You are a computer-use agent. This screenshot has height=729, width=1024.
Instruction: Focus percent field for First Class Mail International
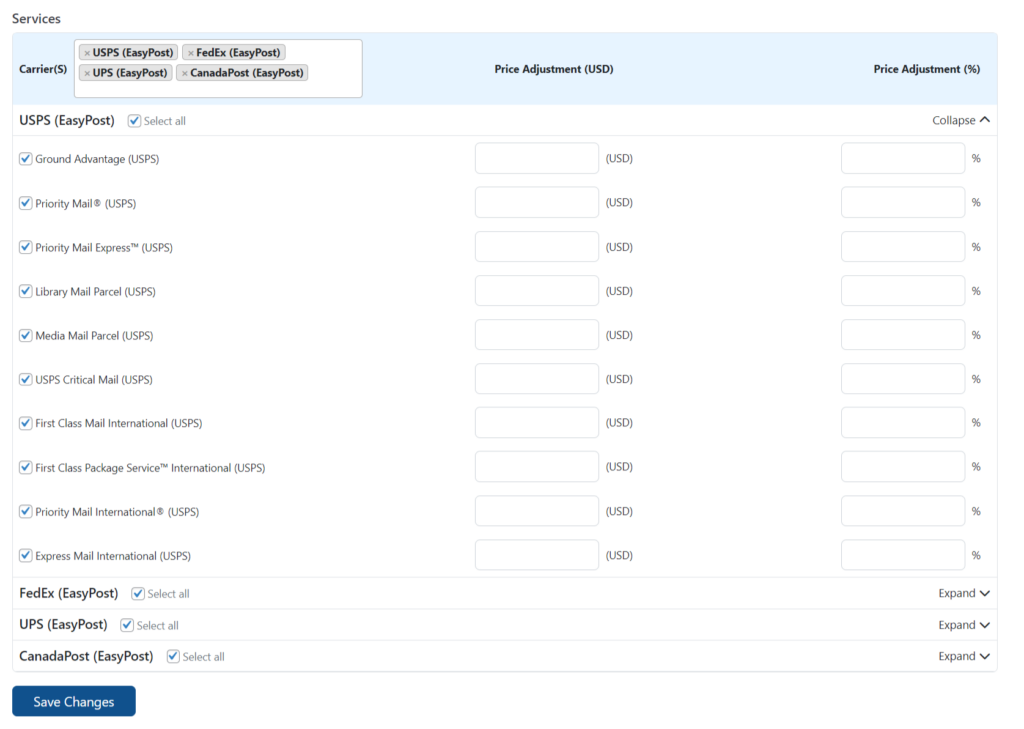coord(903,423)
